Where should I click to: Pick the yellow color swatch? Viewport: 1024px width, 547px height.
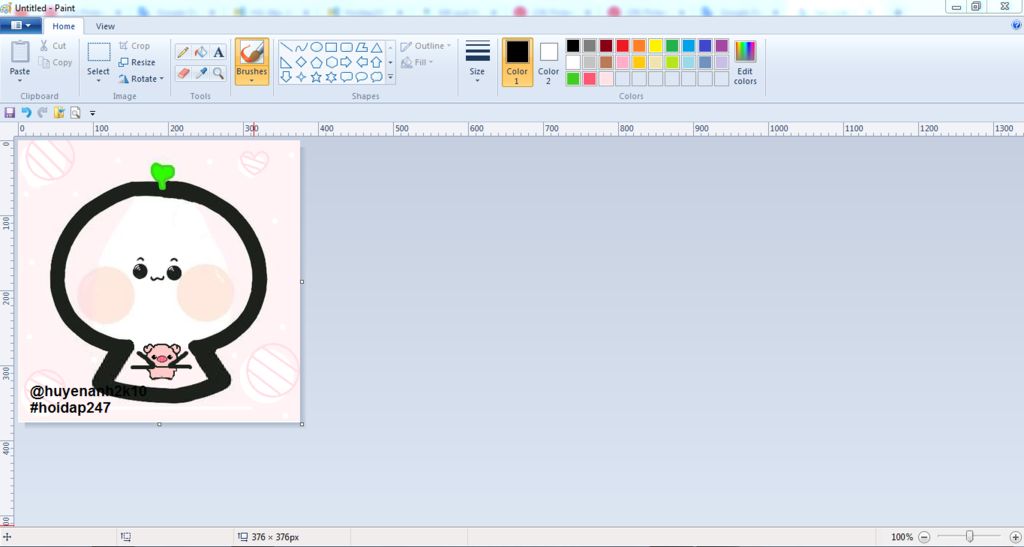coord(656,46)
